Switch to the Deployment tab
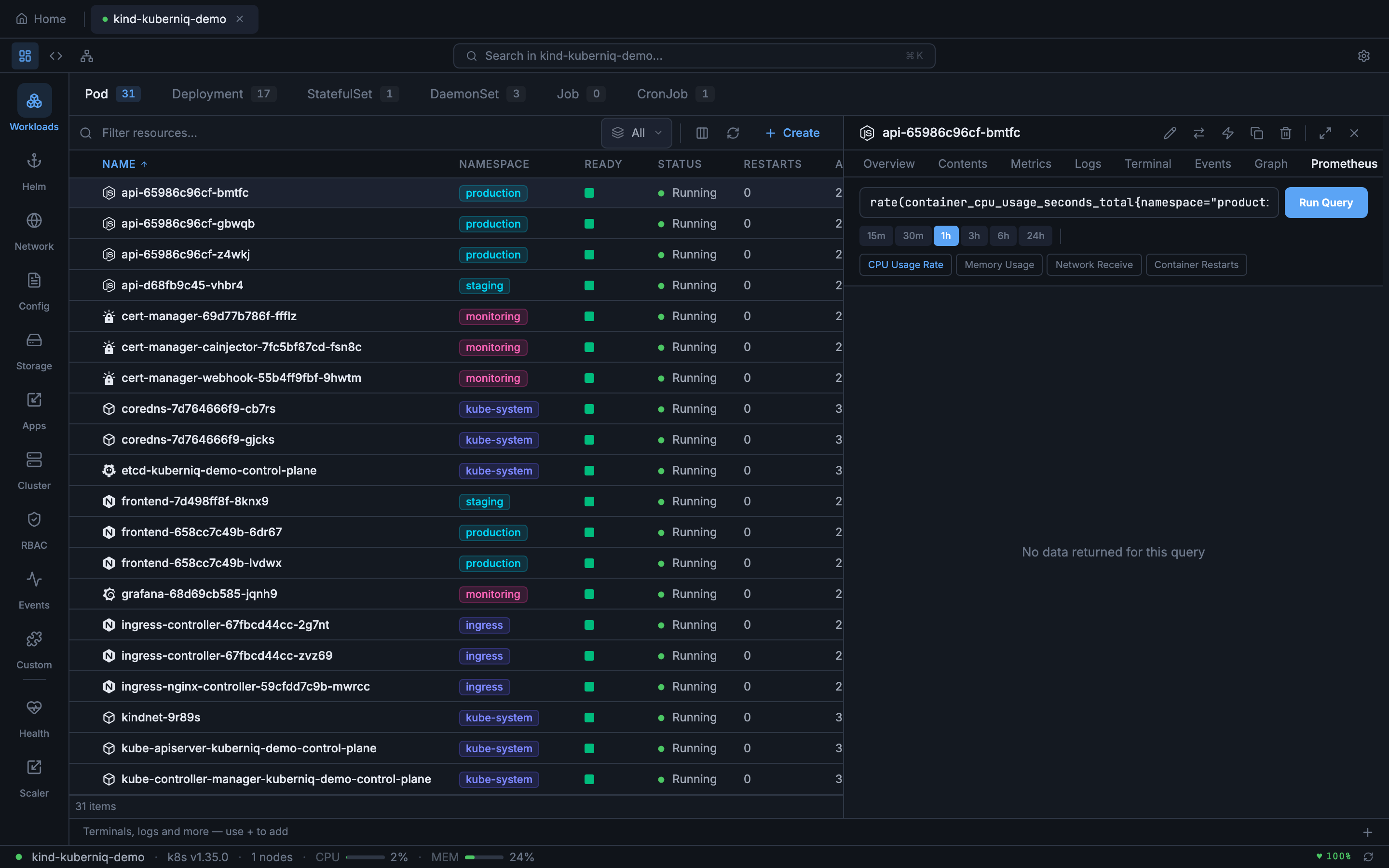Viewport: 1389px width, 868px height. click(207, 94)
